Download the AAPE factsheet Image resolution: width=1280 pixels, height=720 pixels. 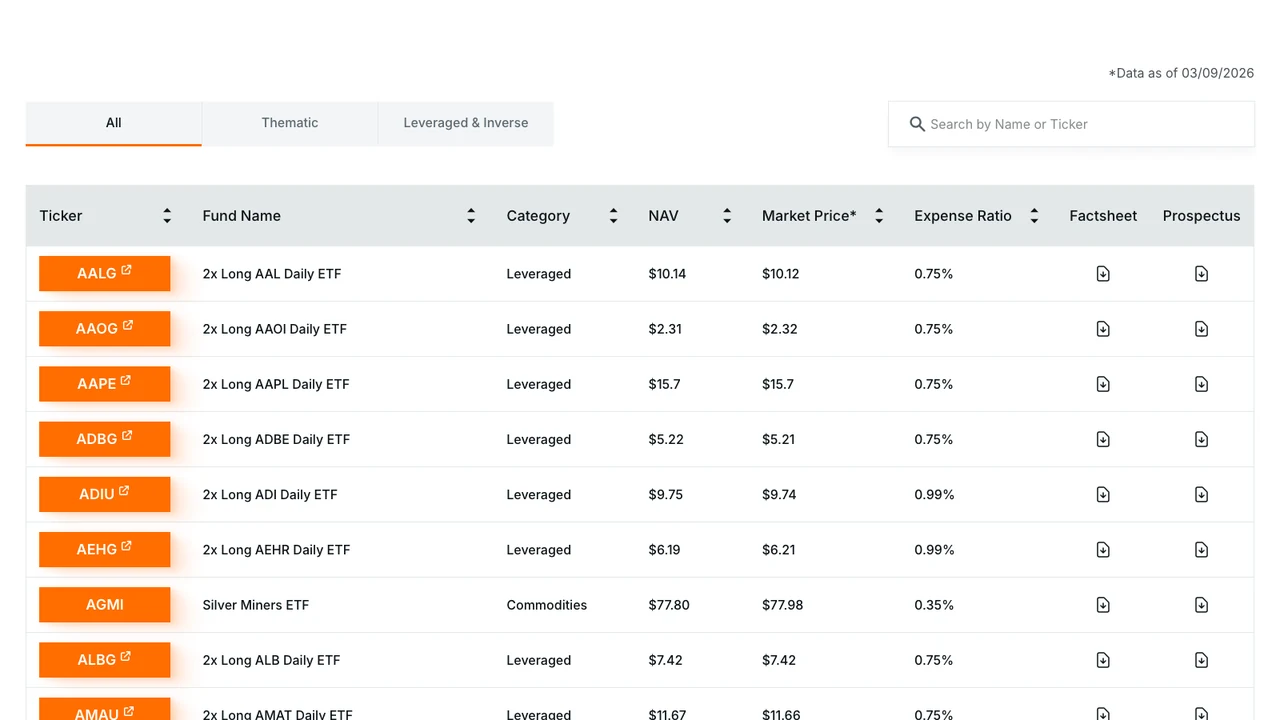coord(1103,384)
